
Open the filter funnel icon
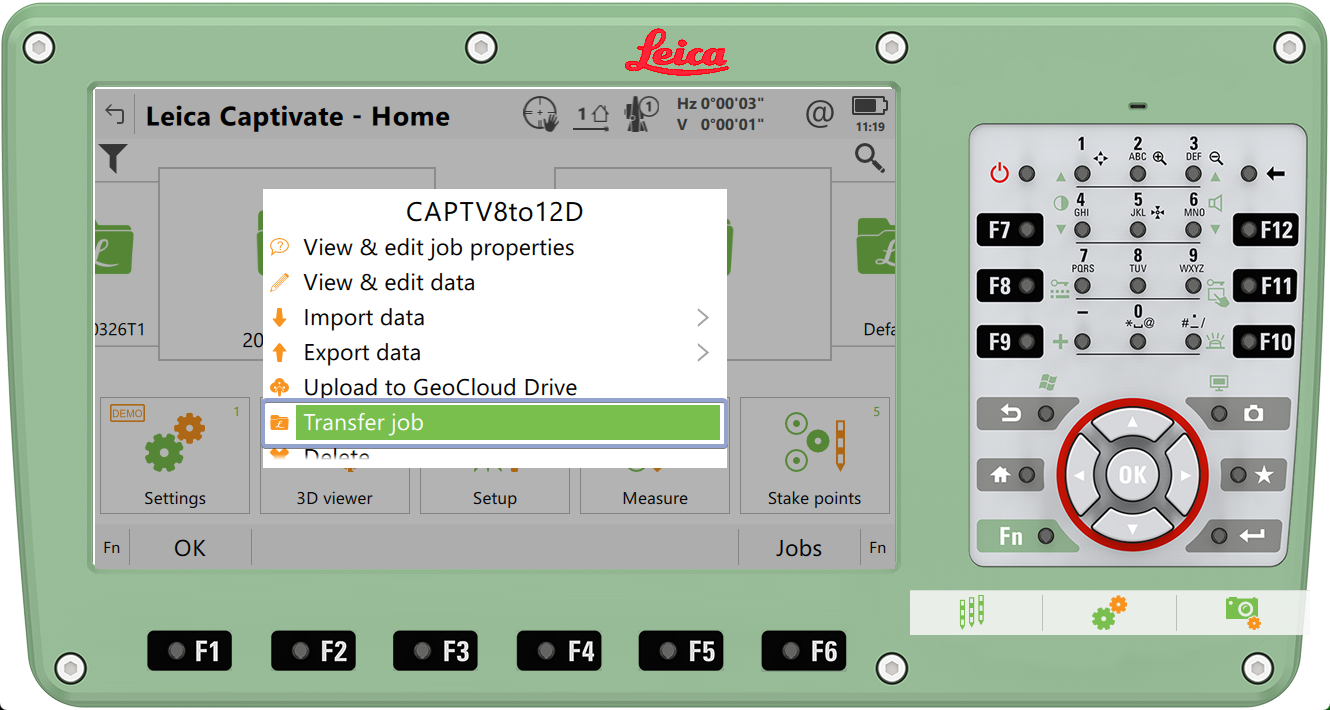pos(113,158)
